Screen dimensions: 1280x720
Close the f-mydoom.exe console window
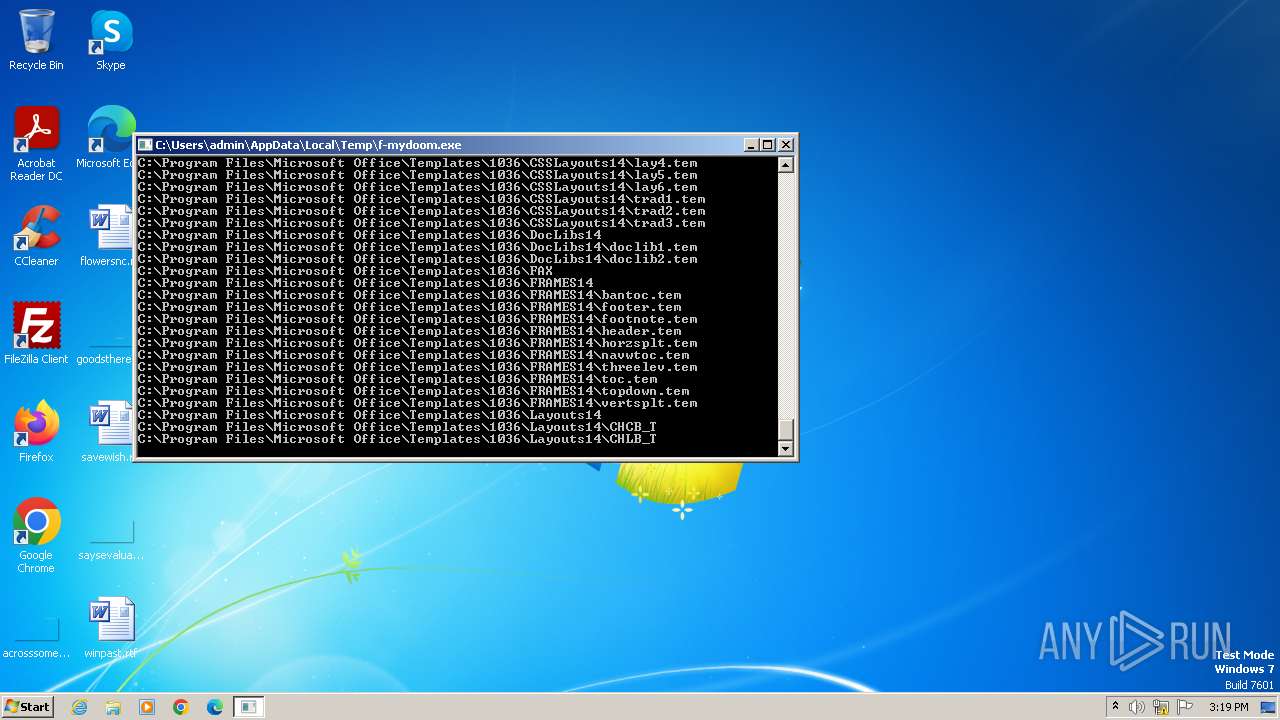click(786, 145)
